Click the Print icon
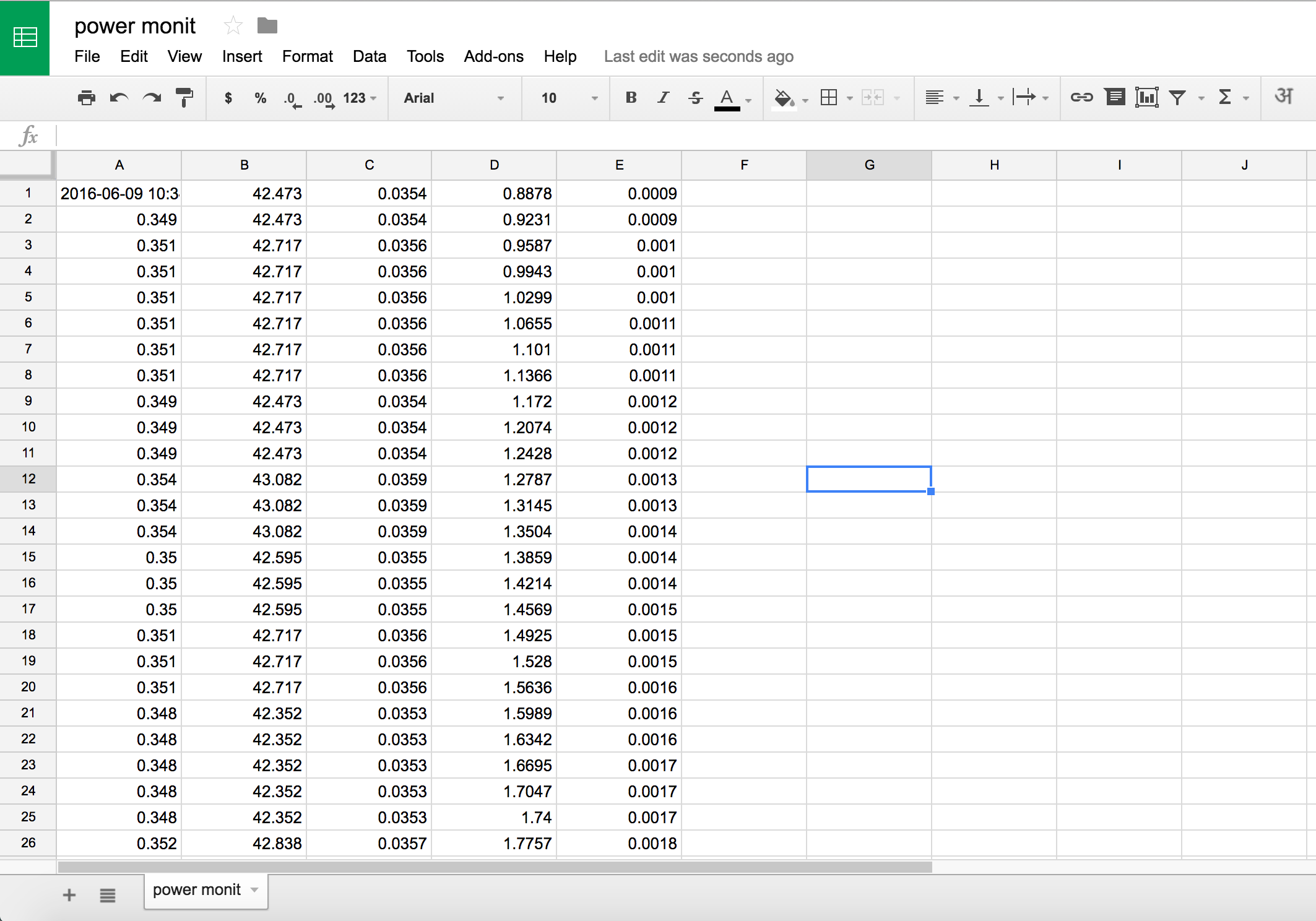This screenshot has width=1316, height=921. 87,98
